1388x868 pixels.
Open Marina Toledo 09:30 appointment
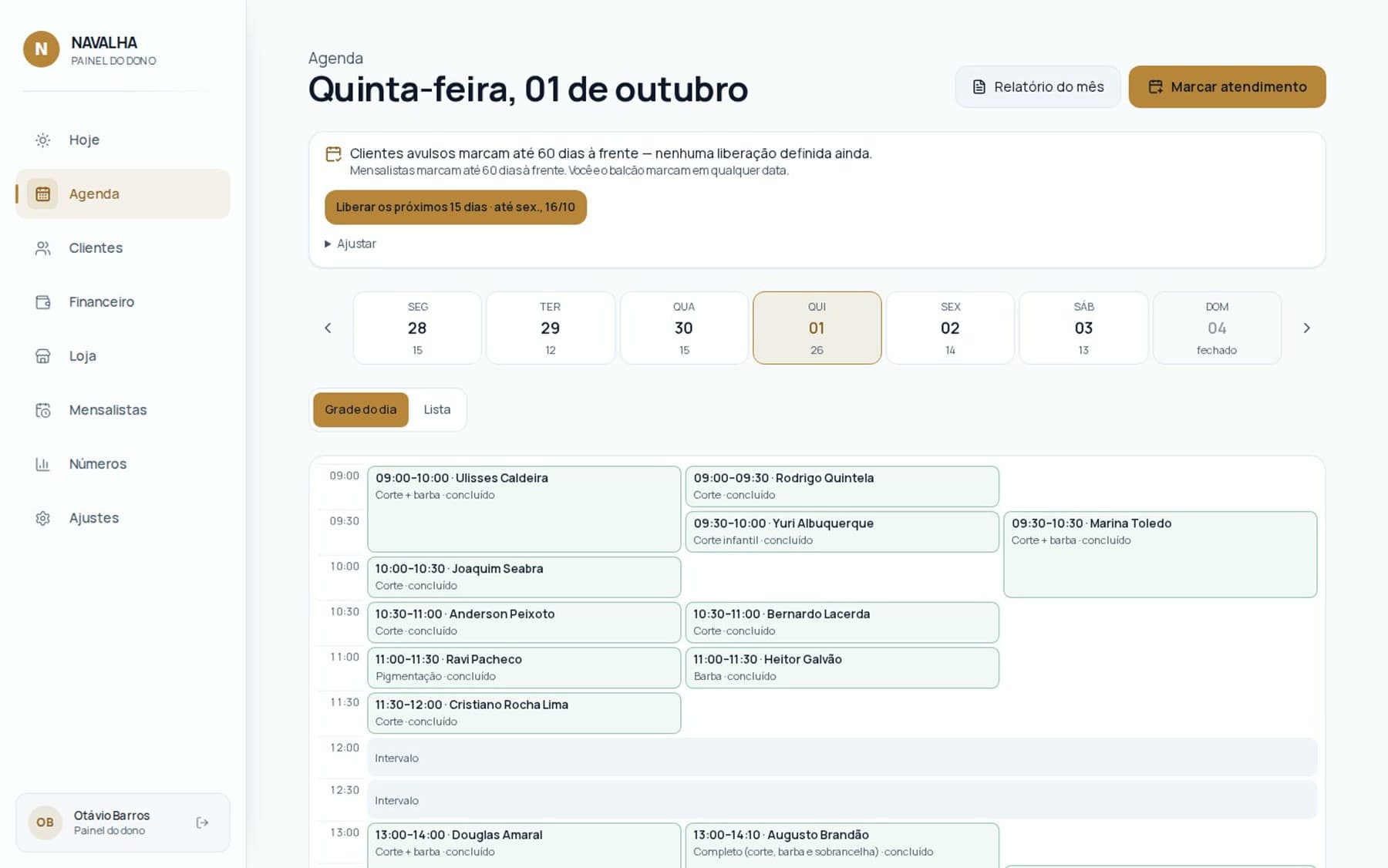click(x=1161, y=554)
